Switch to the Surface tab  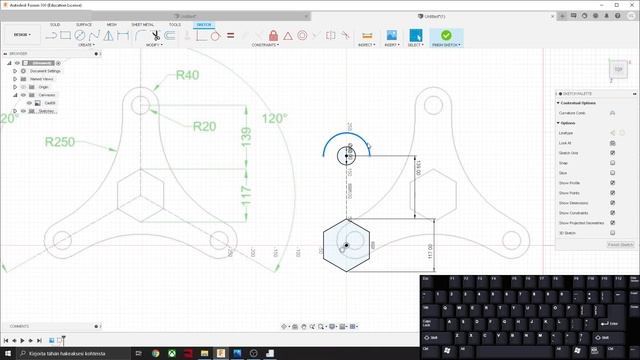(84, 25)
